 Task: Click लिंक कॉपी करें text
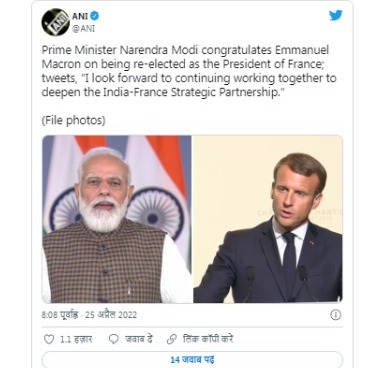(x=208, y=339)
